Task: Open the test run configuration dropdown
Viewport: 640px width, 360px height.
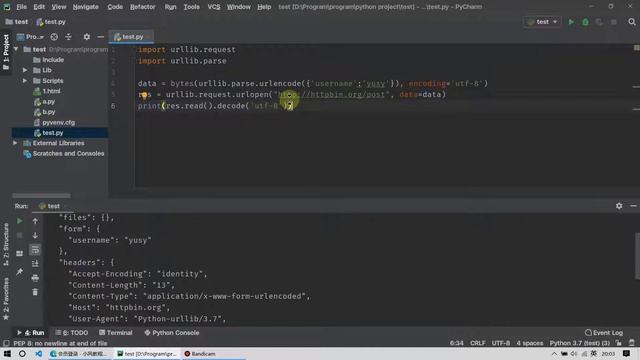Action: pyautogui.click(x=542, y=22)
